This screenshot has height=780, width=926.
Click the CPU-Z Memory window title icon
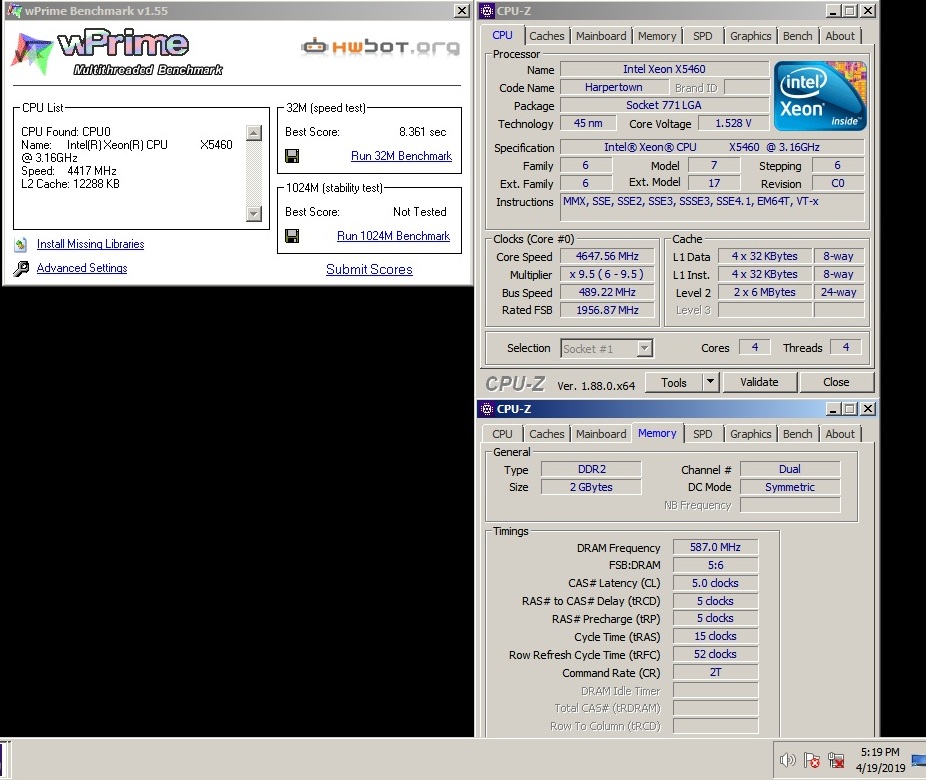tap(487, 409)
